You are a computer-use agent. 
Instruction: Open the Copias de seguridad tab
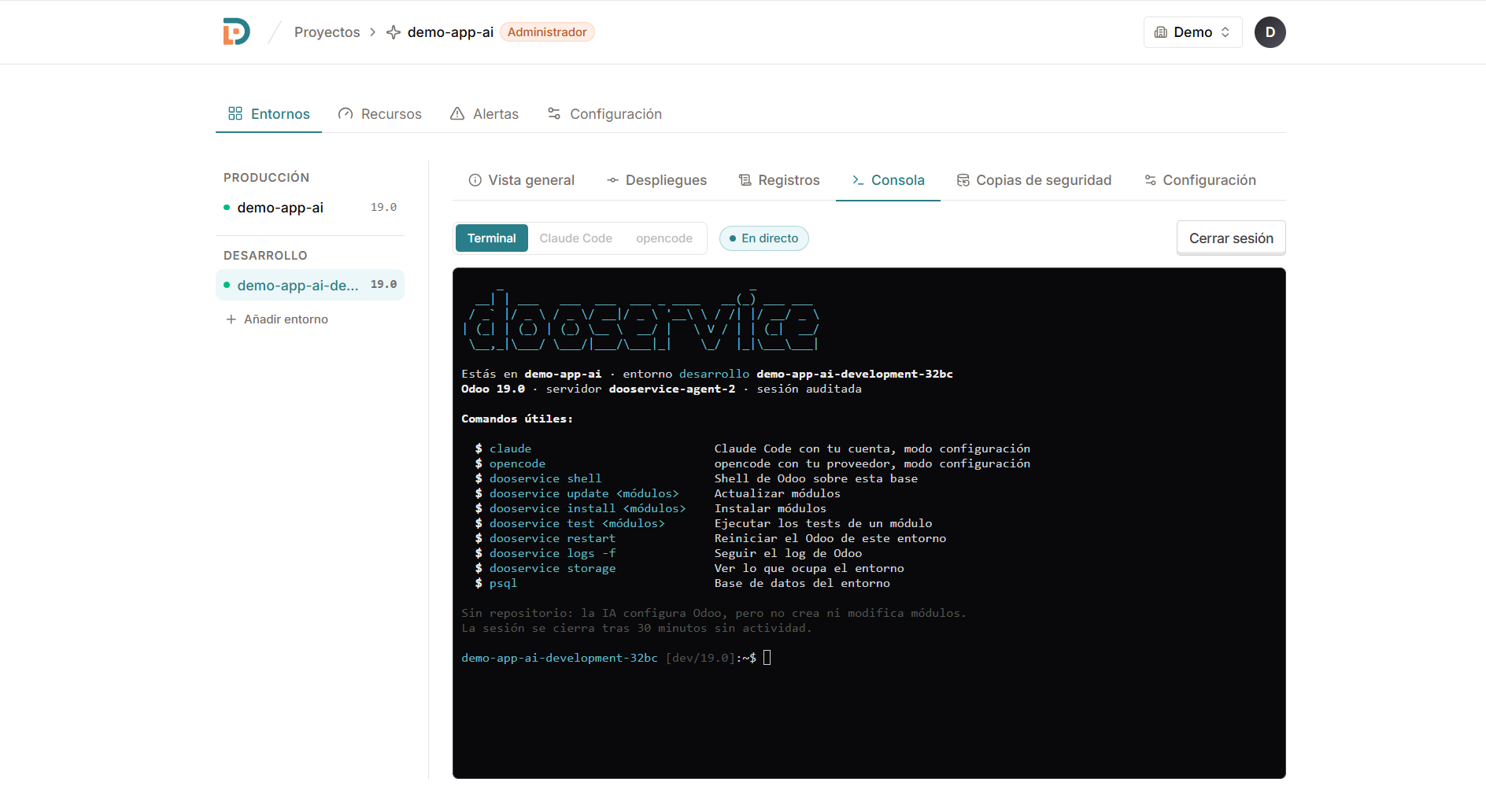(1034, 180)
